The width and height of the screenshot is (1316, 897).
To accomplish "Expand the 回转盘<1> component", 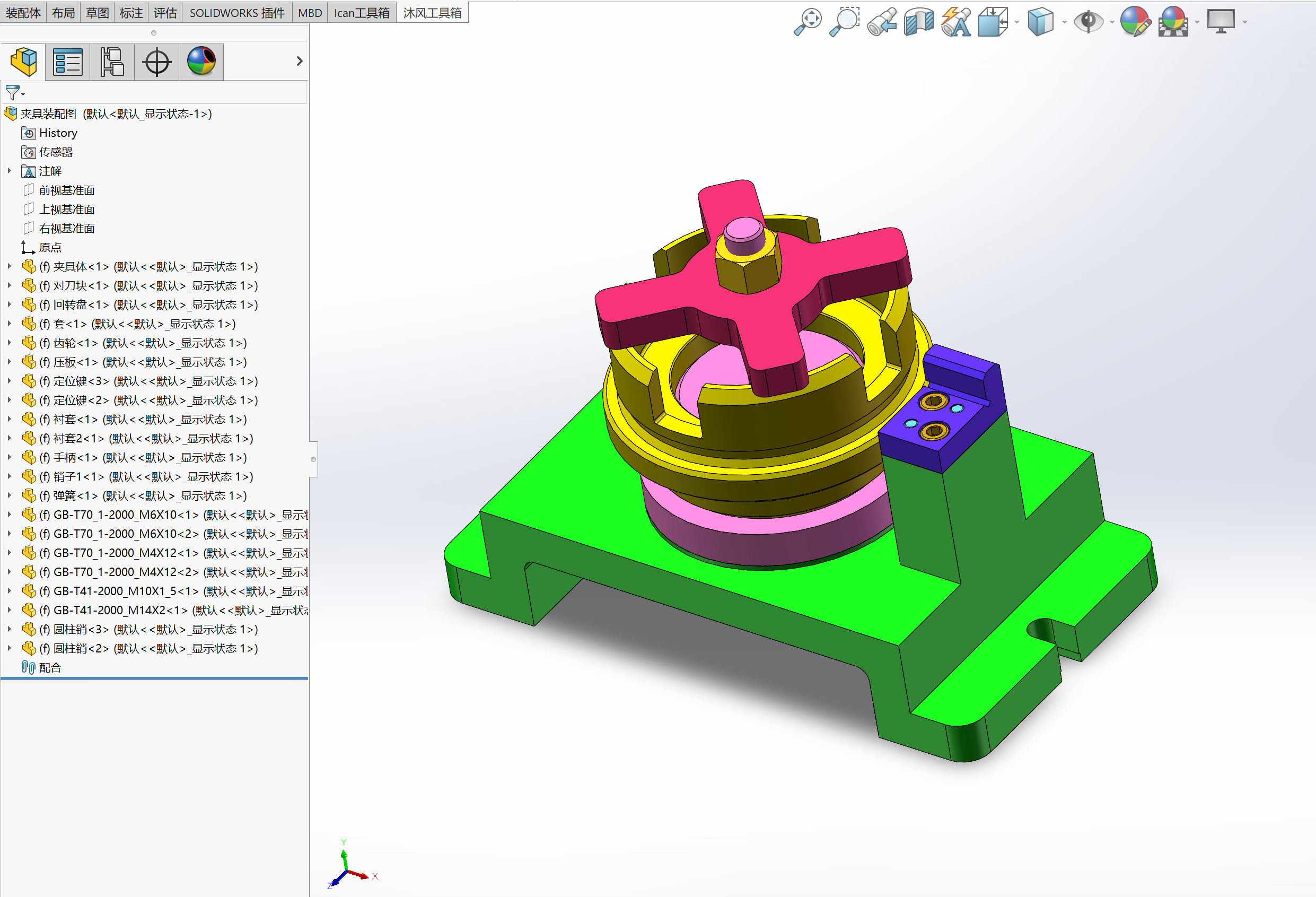I will pos(10,305).
